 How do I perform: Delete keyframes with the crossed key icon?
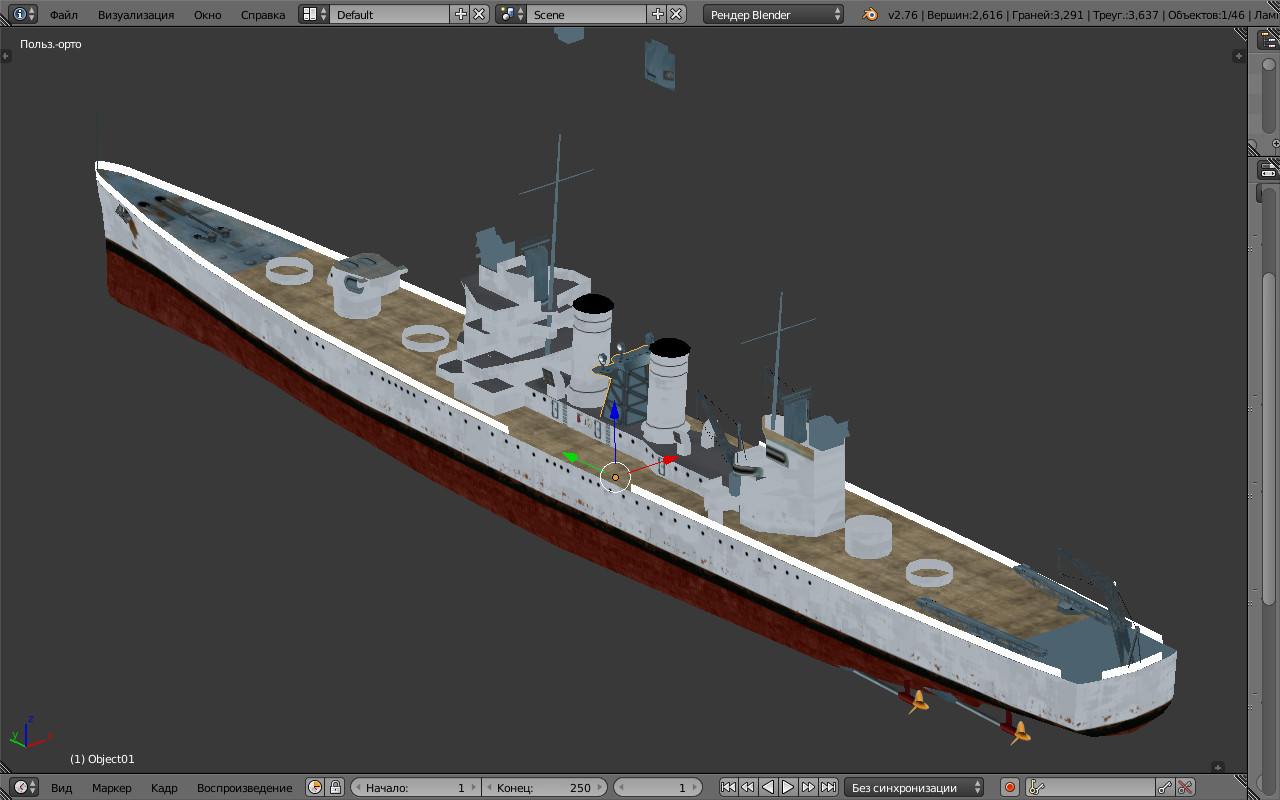point(1186,787)
